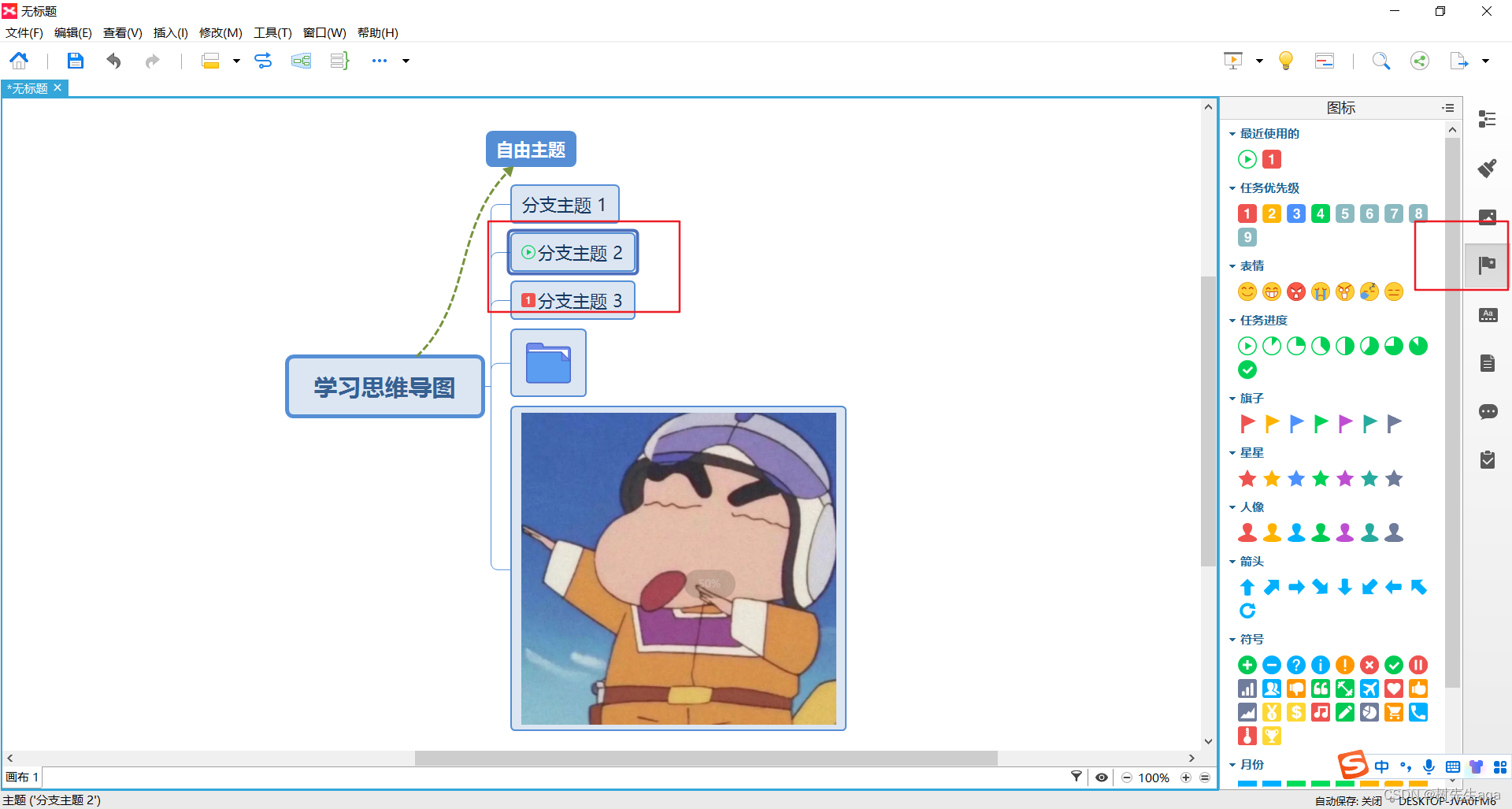
Task: Open the style Aa panel in the sidebar
Action: pos(1487,314)
